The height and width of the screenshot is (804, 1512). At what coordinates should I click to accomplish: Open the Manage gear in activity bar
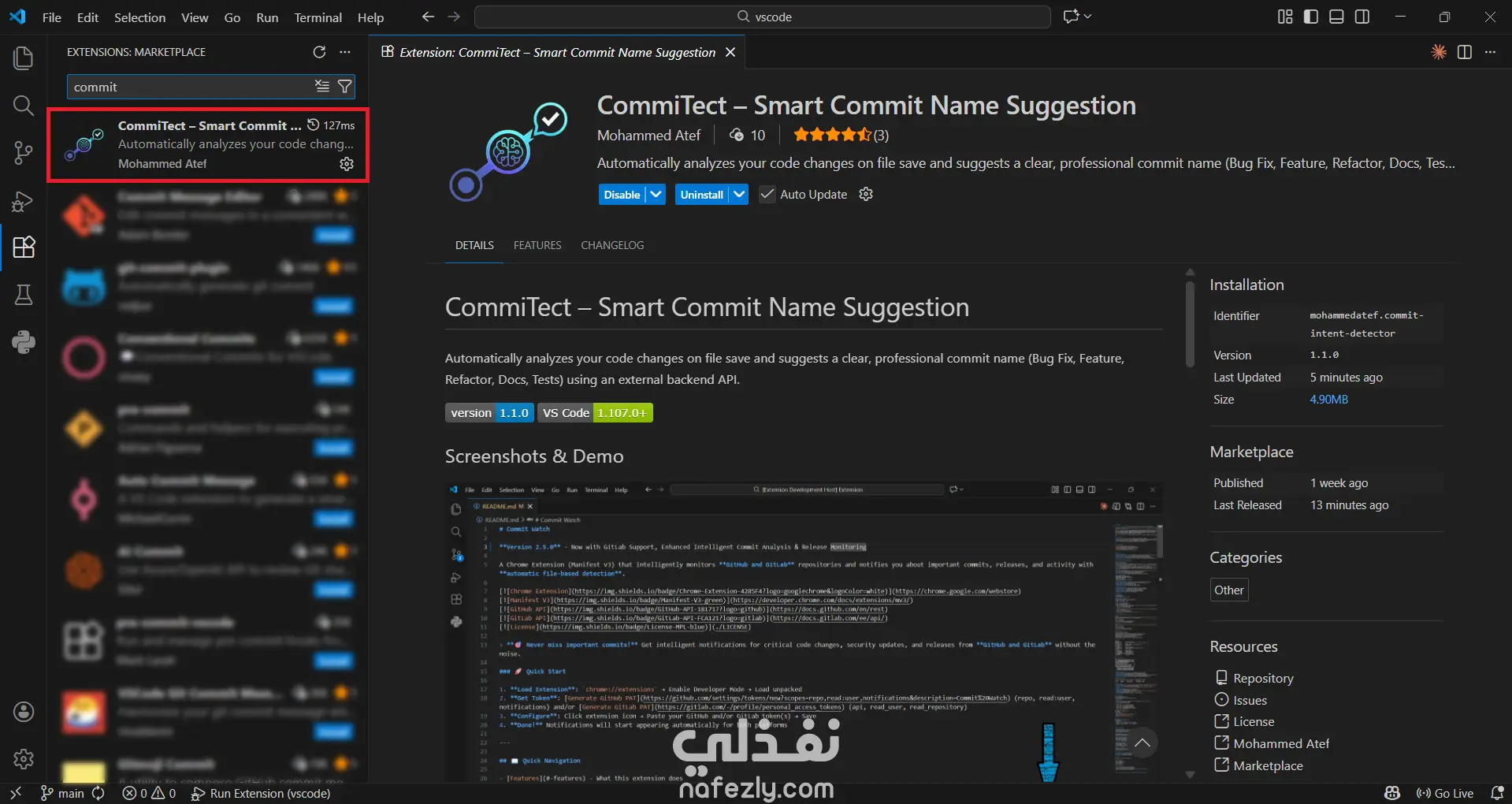[x=24, y=759]
